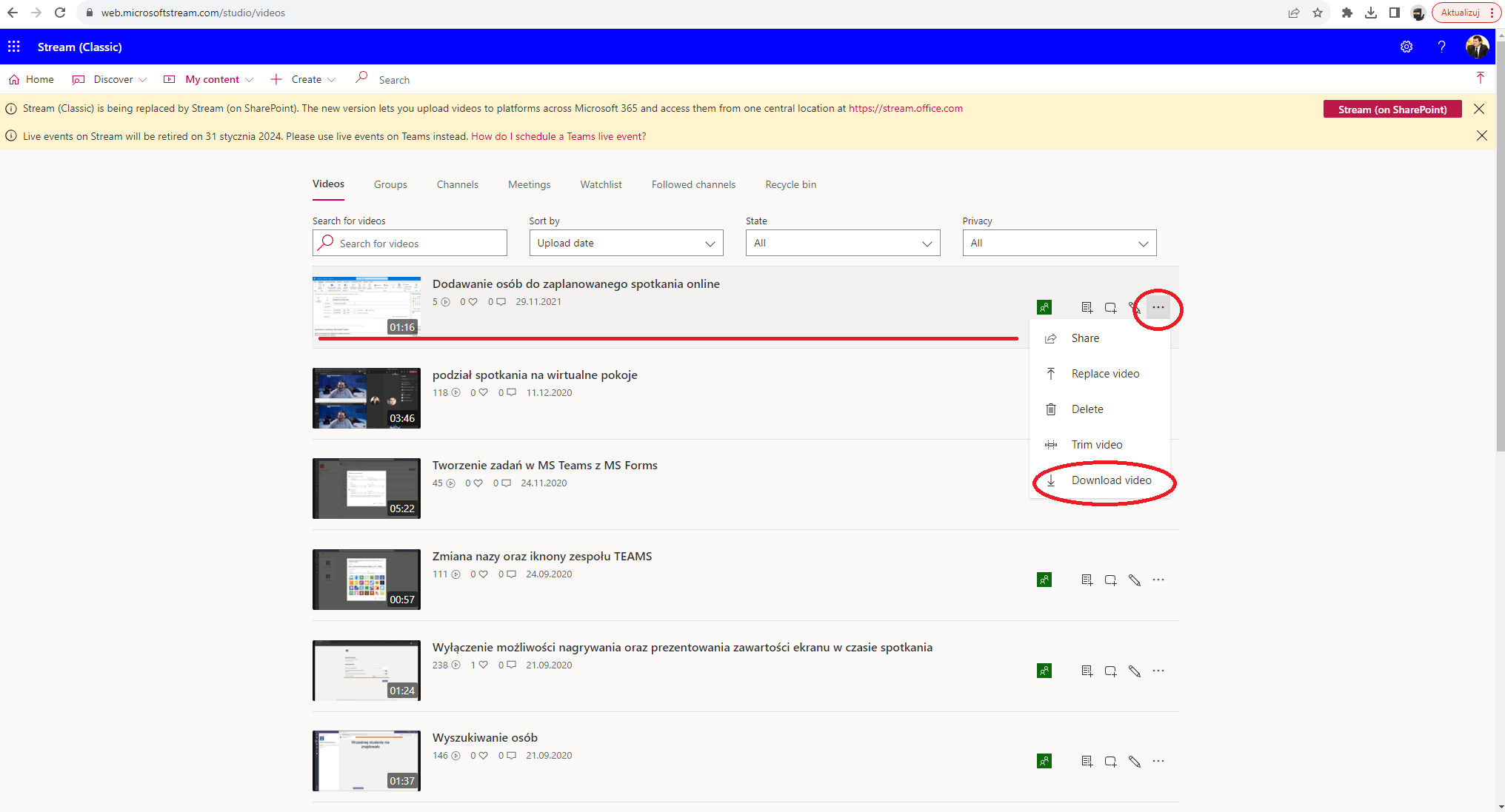Dismiss the live events retirement banner
The image size is (1505, 812).
point(1481,135)
